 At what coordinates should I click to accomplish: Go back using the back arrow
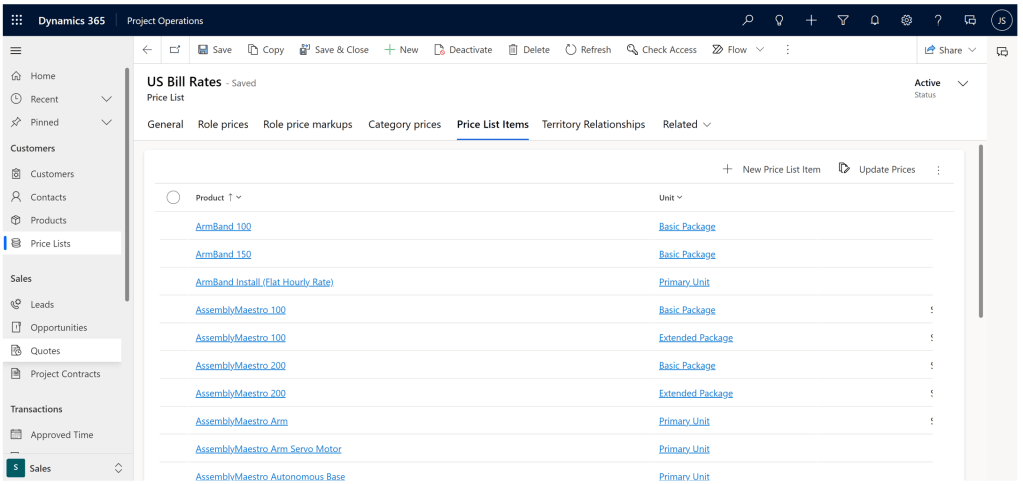(x=147, y=50)
